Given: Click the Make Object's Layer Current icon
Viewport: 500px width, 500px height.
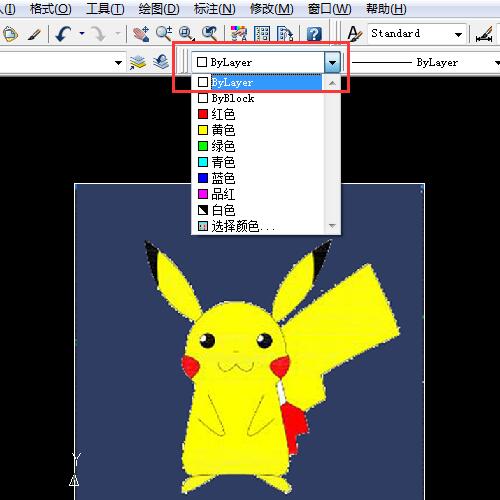Looking at the screenshot, I should 138,62.
